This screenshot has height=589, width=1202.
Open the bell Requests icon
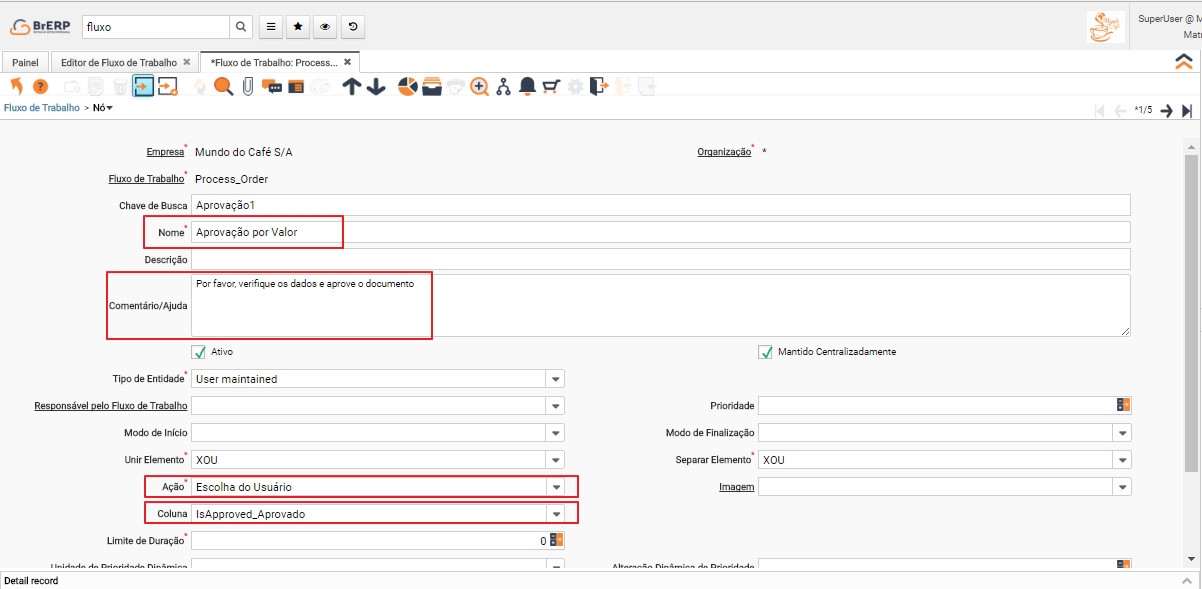pyautogui.click(x=527, y=87)
